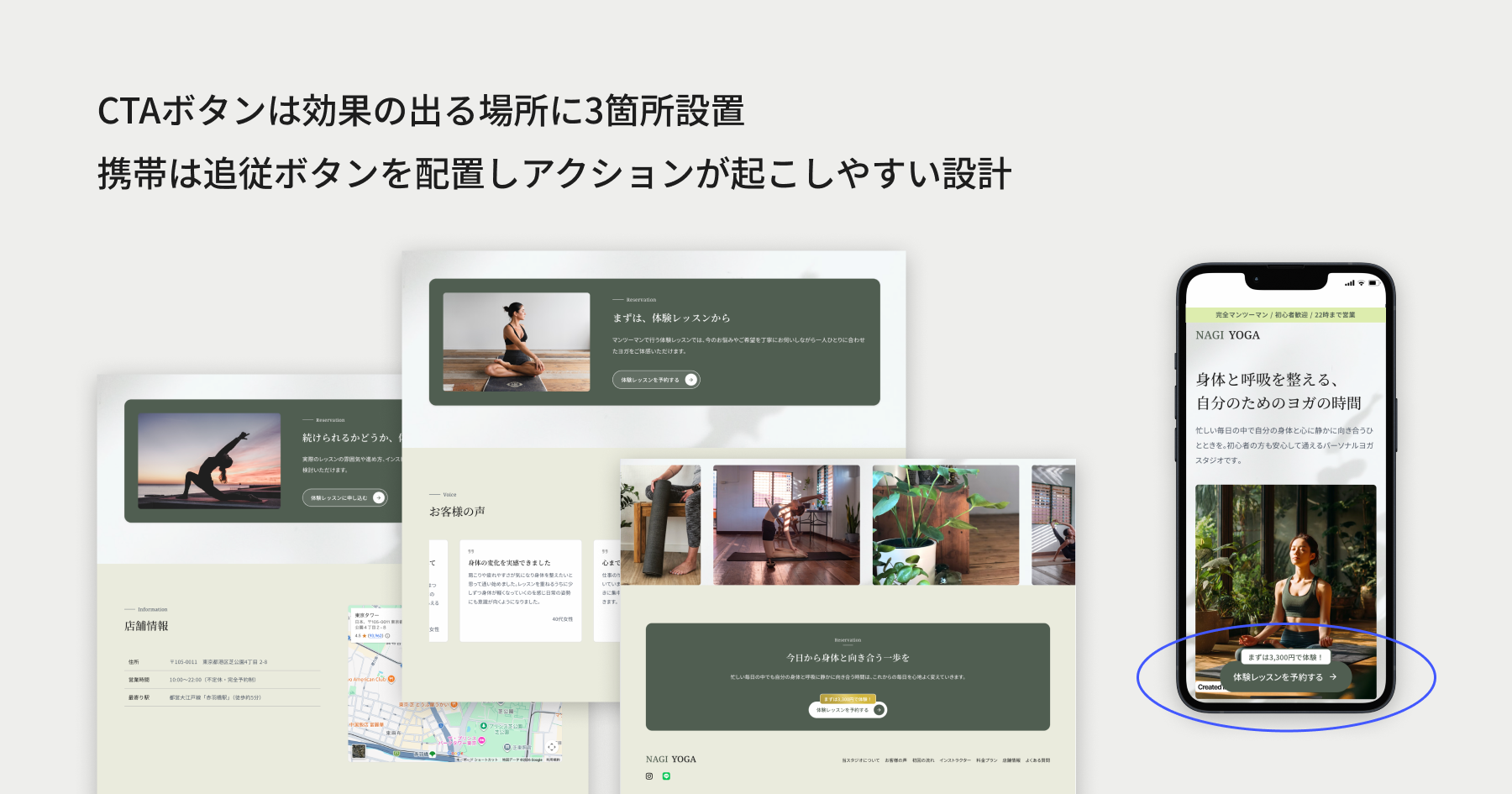
Task: Click the 利用規約 link on the Google map
Action: click(x=554, y=760)
